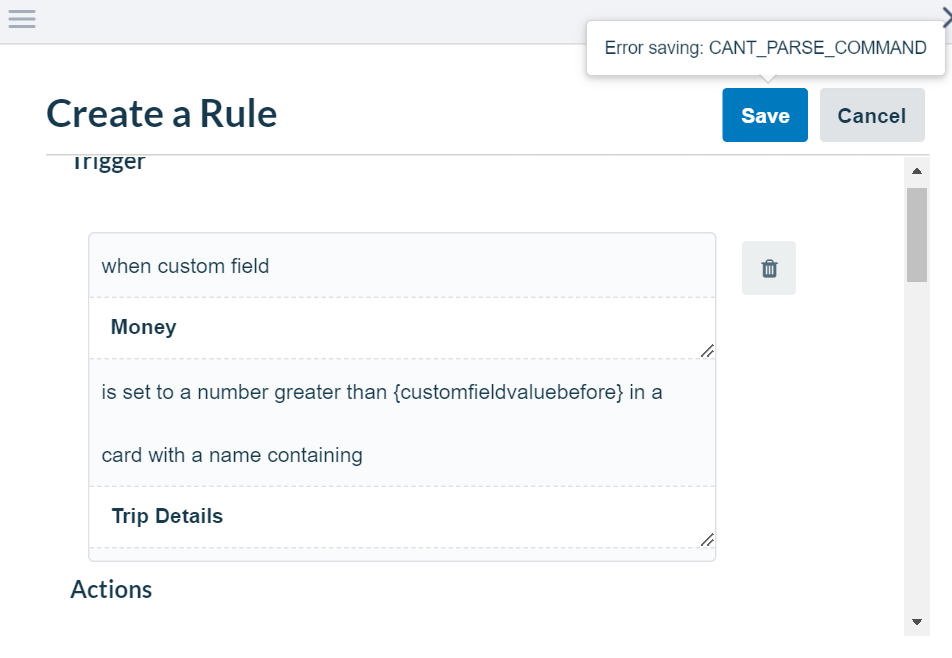952x658 pixels.
Task: Click the Money field resize handle
Action: pyautogui.click(x=707, y=351)
